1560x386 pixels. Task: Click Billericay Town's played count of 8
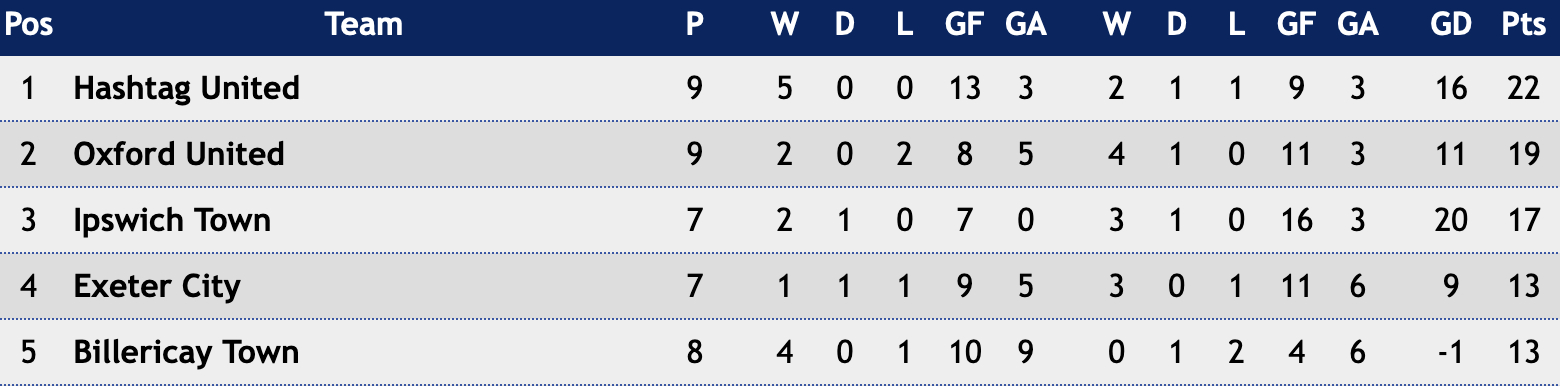click(695, 352)
